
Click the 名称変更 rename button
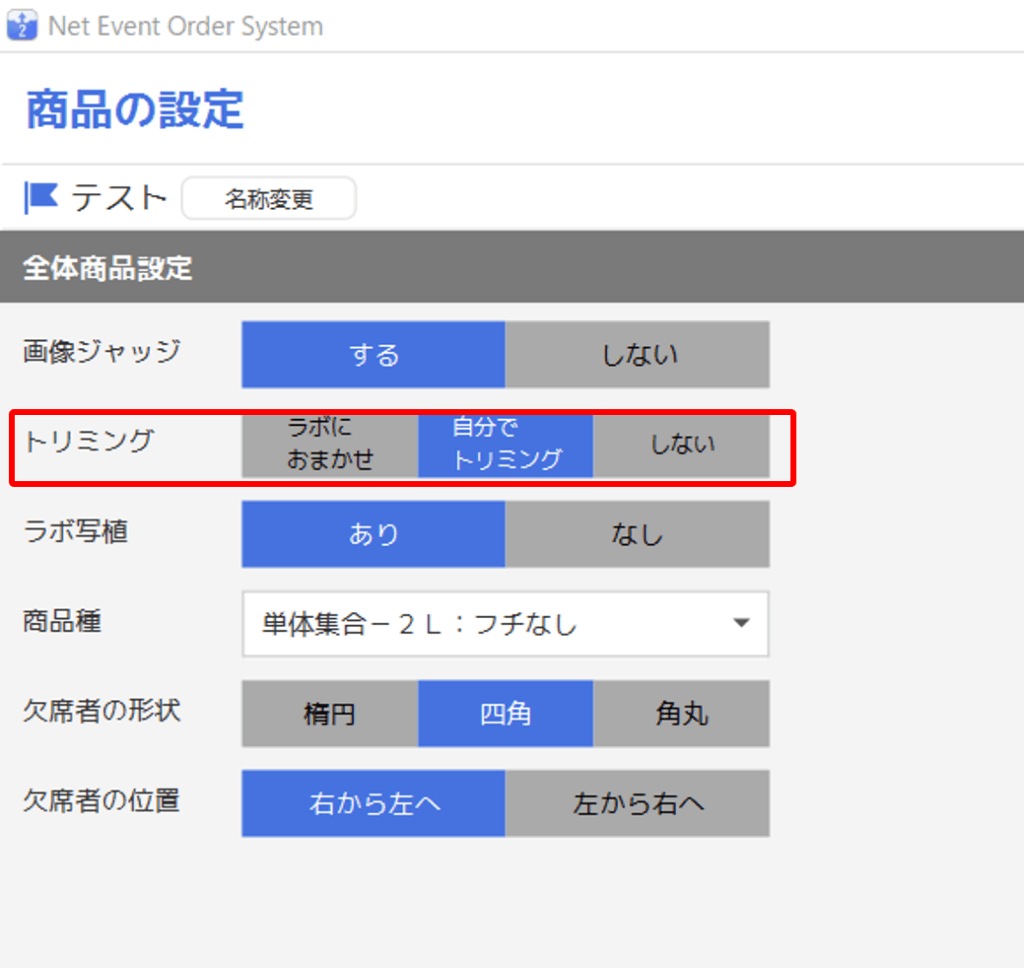(269, 199)
